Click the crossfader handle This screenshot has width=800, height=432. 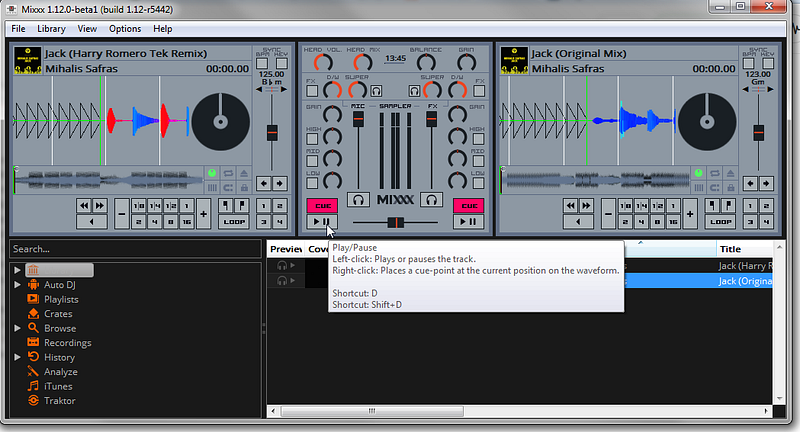[396, 222]
